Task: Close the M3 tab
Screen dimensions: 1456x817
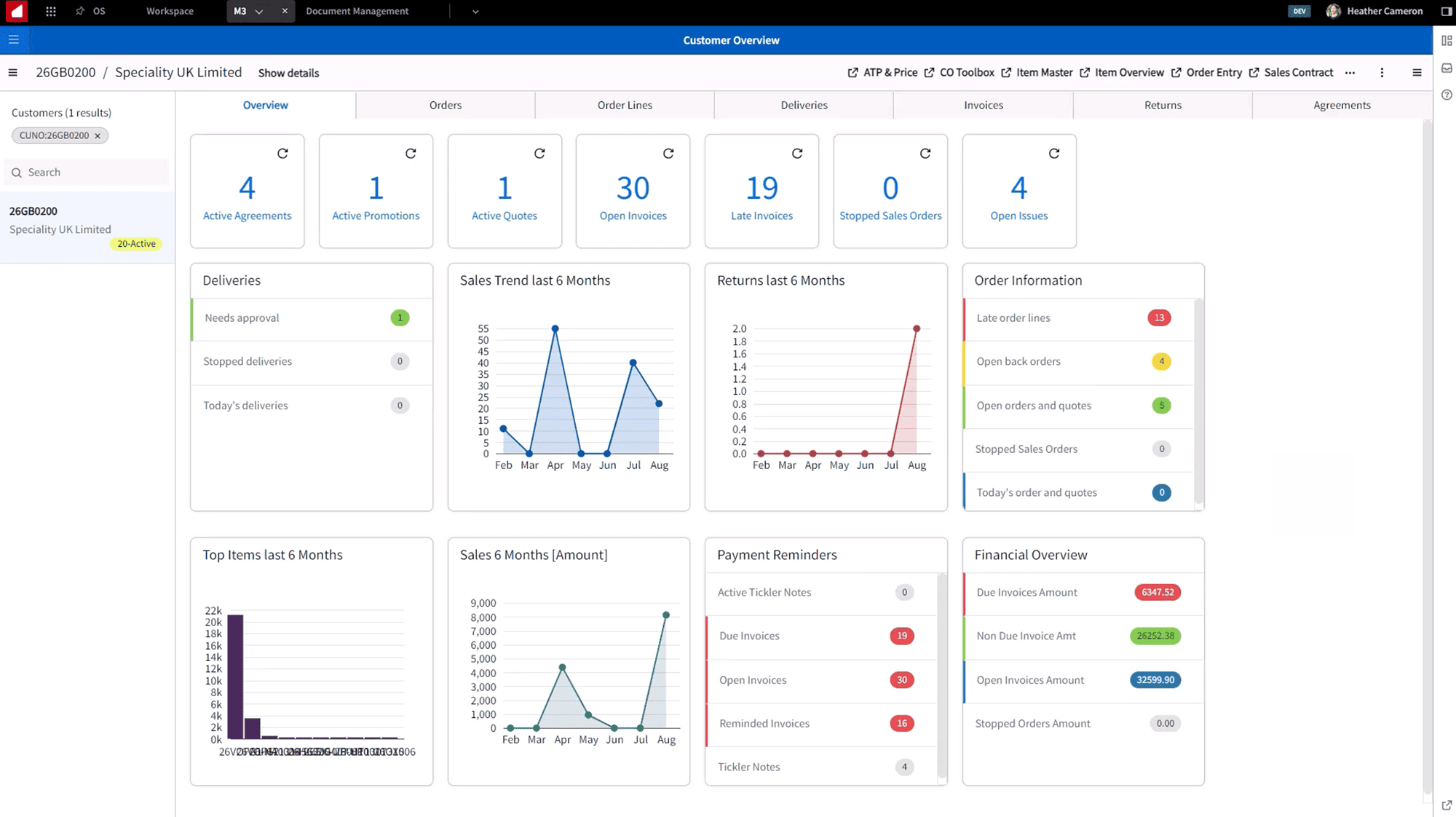Action: pyautogui.click(x=285, y=11)
